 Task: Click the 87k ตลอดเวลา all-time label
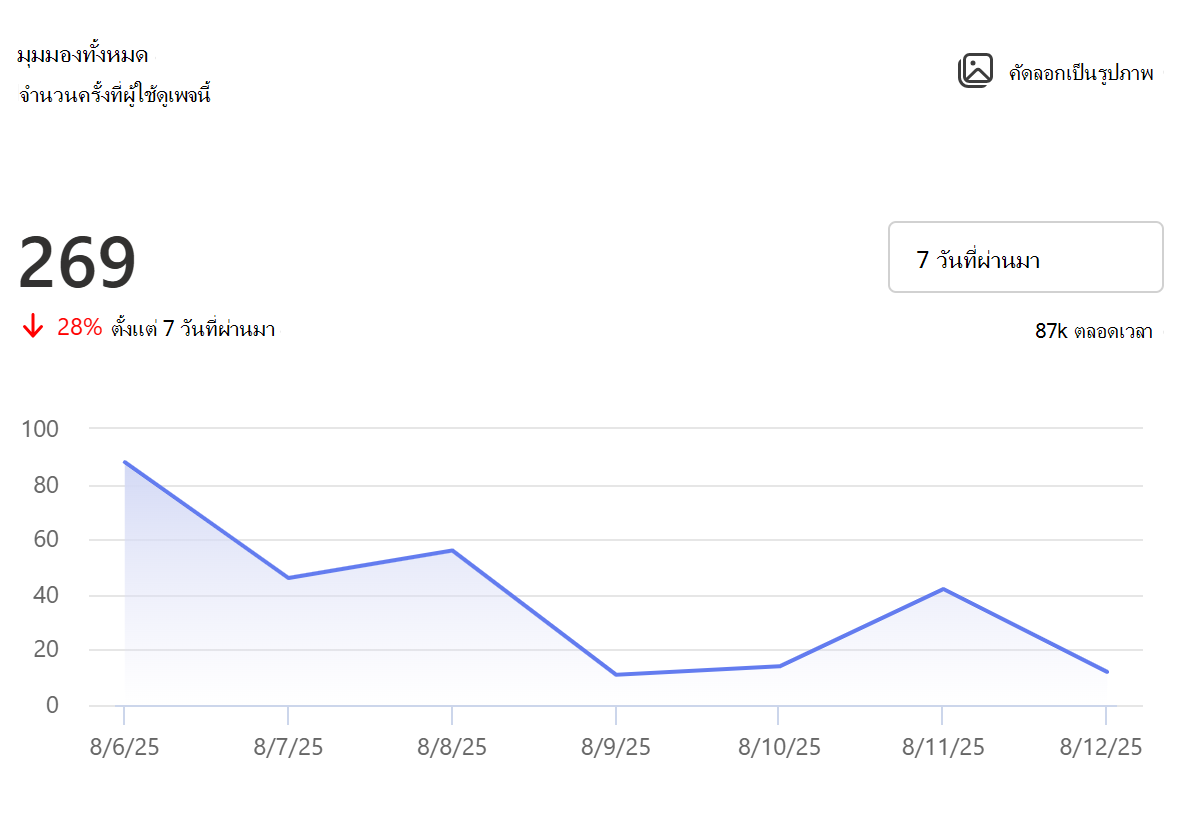coord(1094,331)
